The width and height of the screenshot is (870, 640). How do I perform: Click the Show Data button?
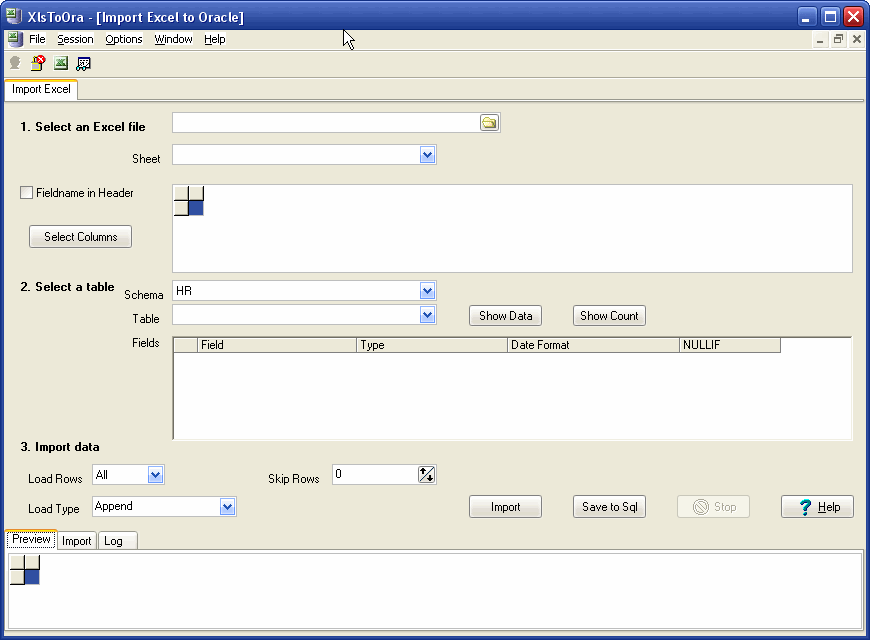pyautogui.click(x=505, y=316)
